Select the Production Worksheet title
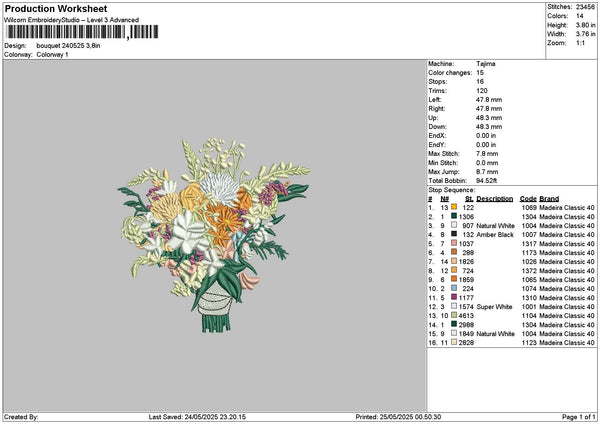This screenshot has width=600, height=424. (58, 8)
